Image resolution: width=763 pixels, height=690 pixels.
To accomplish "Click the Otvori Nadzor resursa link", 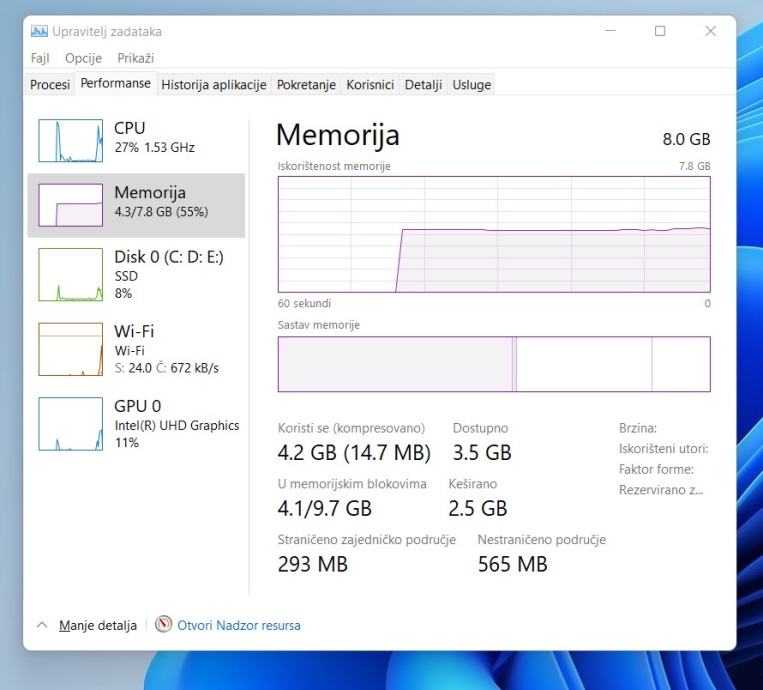I will coord(239,625).
